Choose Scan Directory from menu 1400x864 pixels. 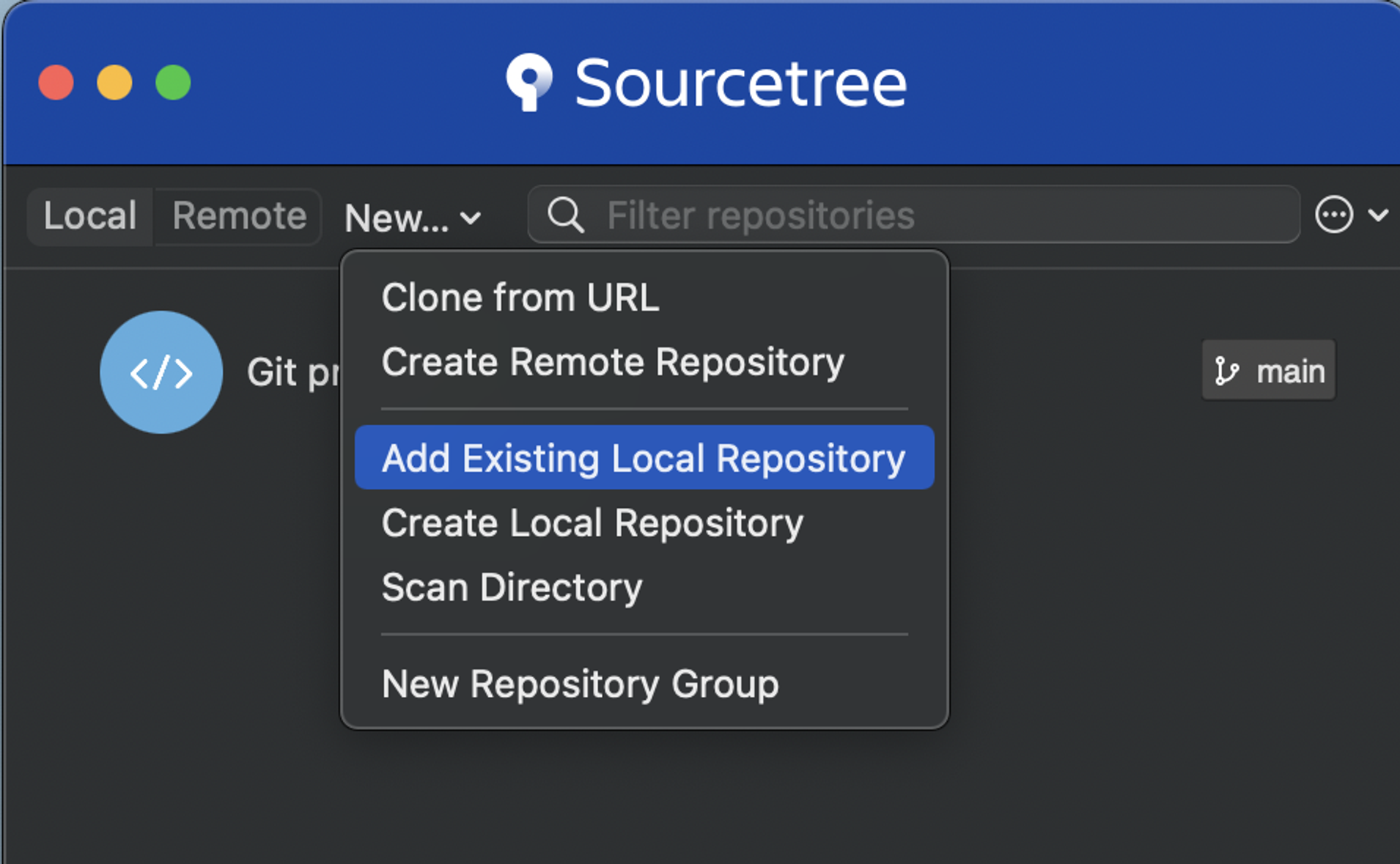[644, 587]
